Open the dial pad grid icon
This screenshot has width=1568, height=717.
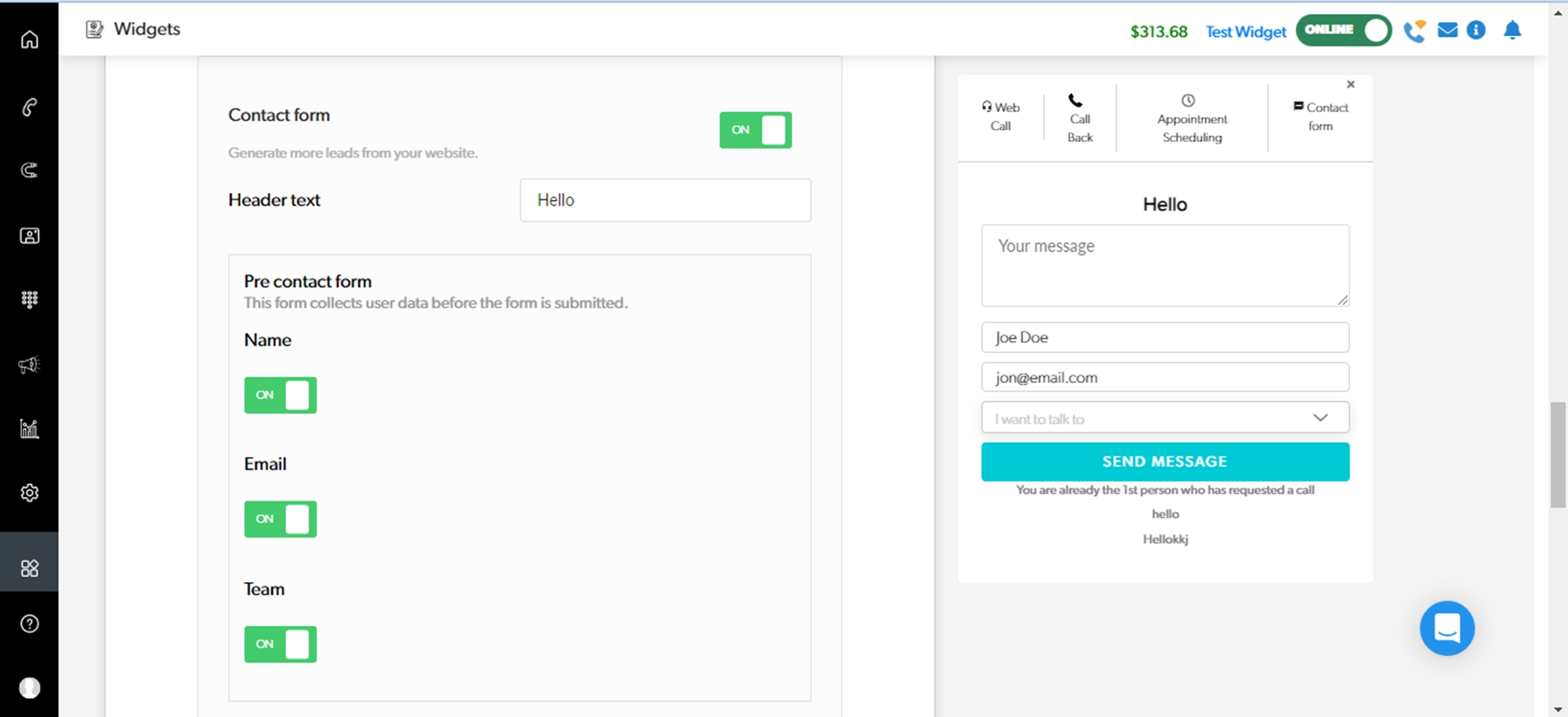[30, 299]
